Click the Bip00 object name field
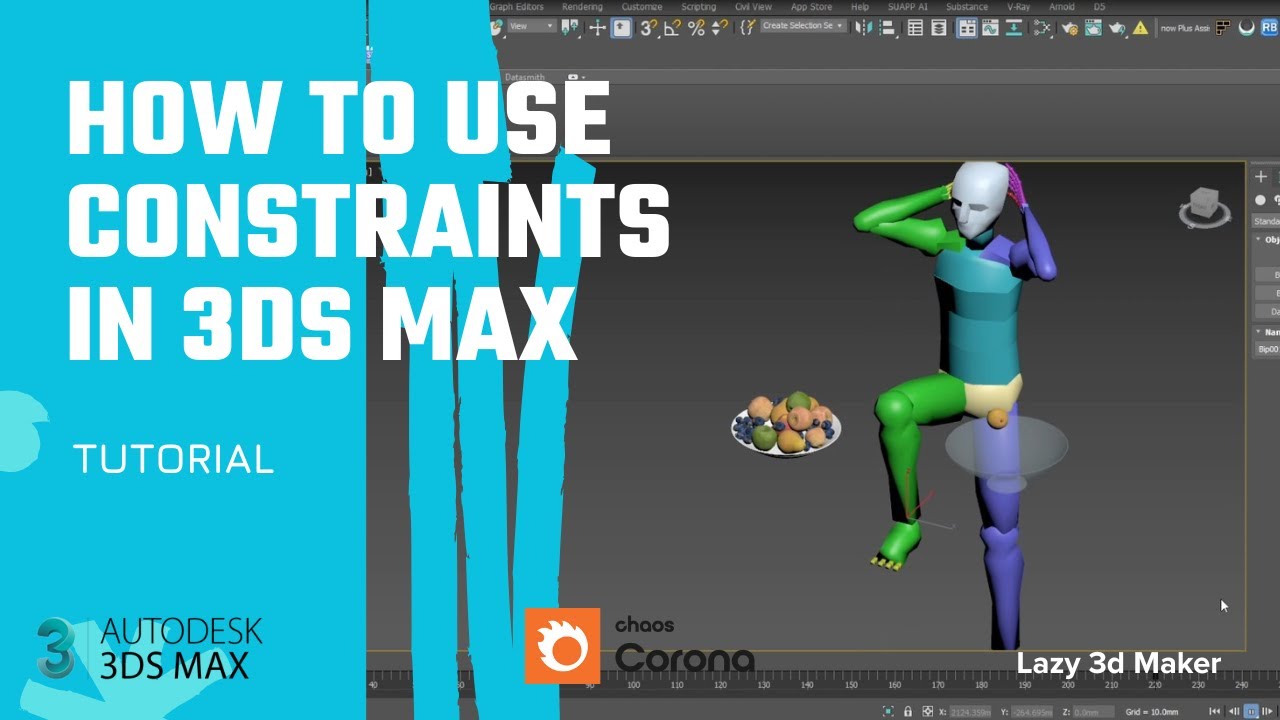The image size is (1280, 720). 1267,349
